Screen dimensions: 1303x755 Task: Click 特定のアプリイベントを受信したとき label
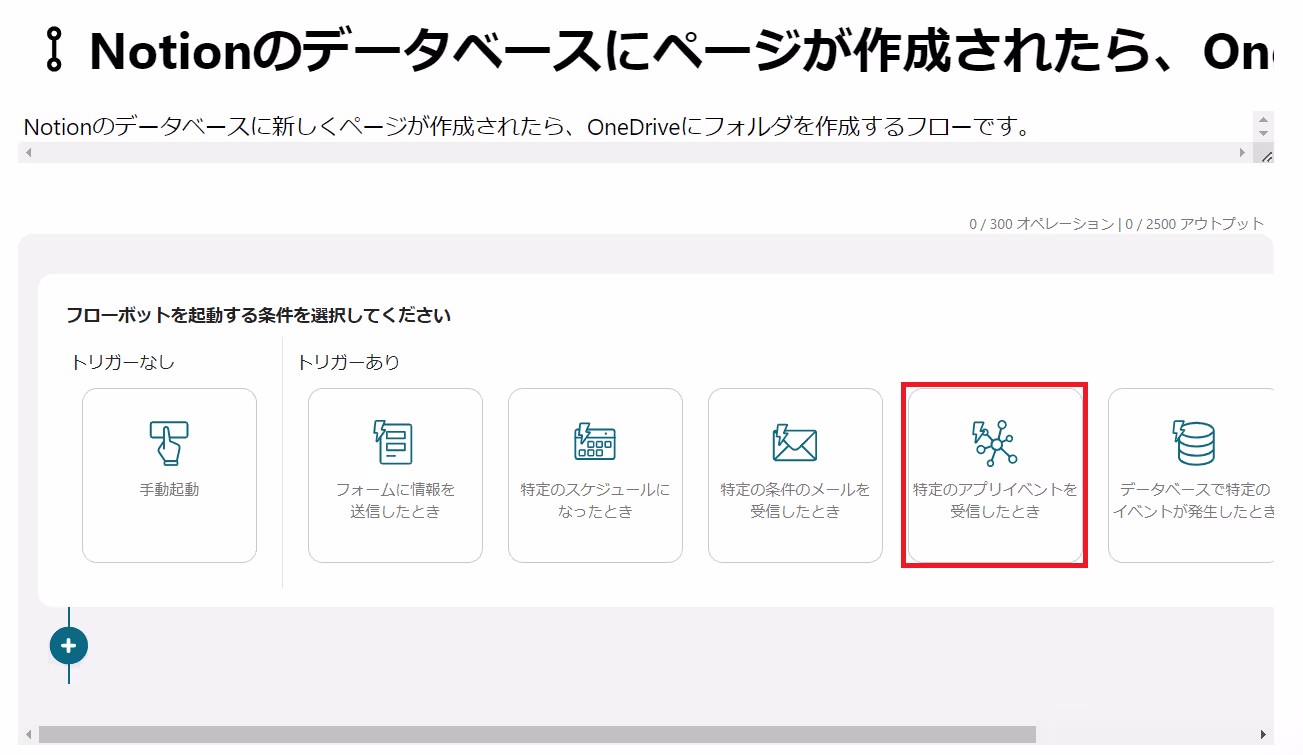click(x=995, y=501)
